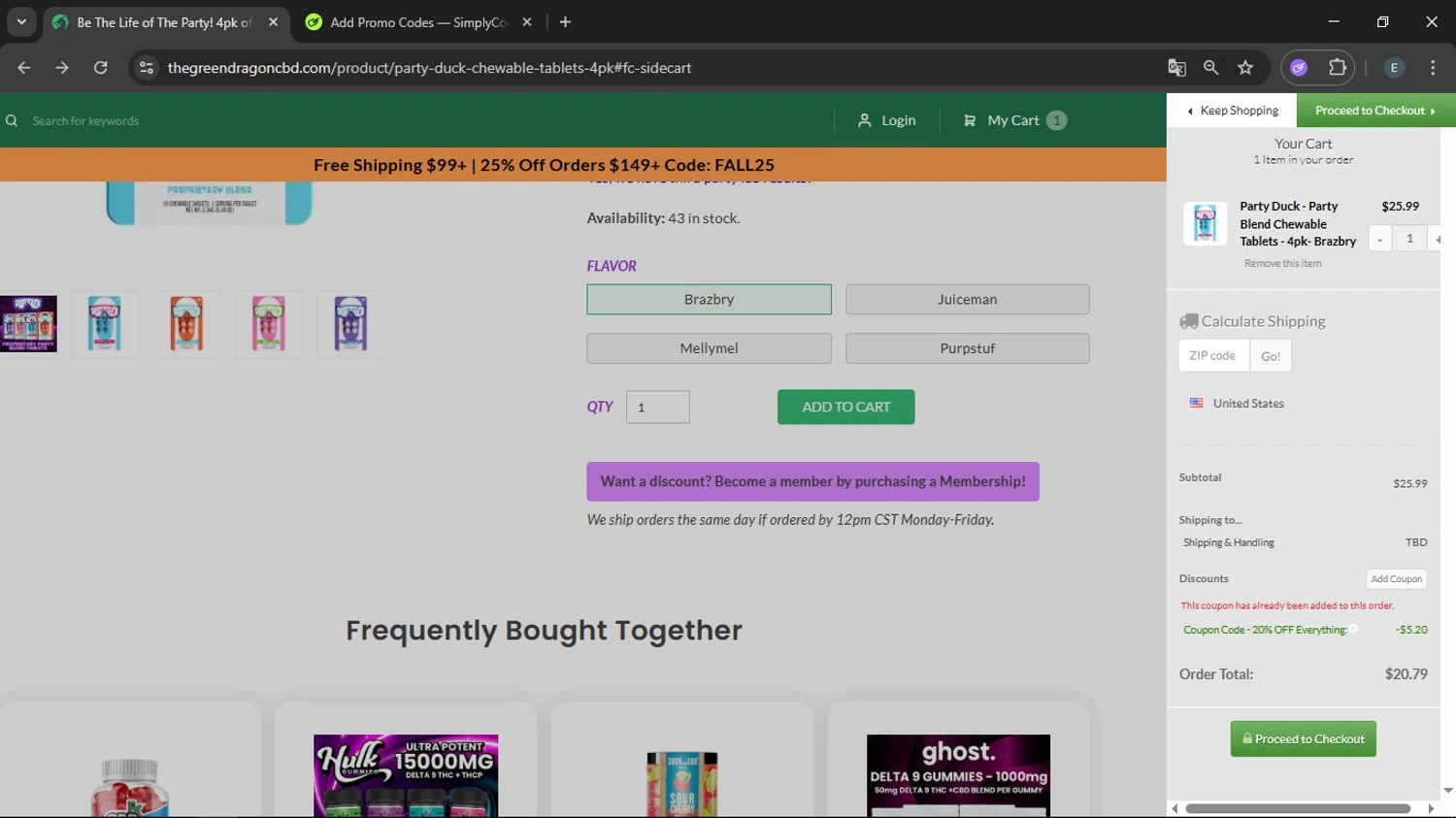Click the Free Shipping promo banner
Image resolution: width=1456 pixels, height=818 pixels.
tap(544, 165)
